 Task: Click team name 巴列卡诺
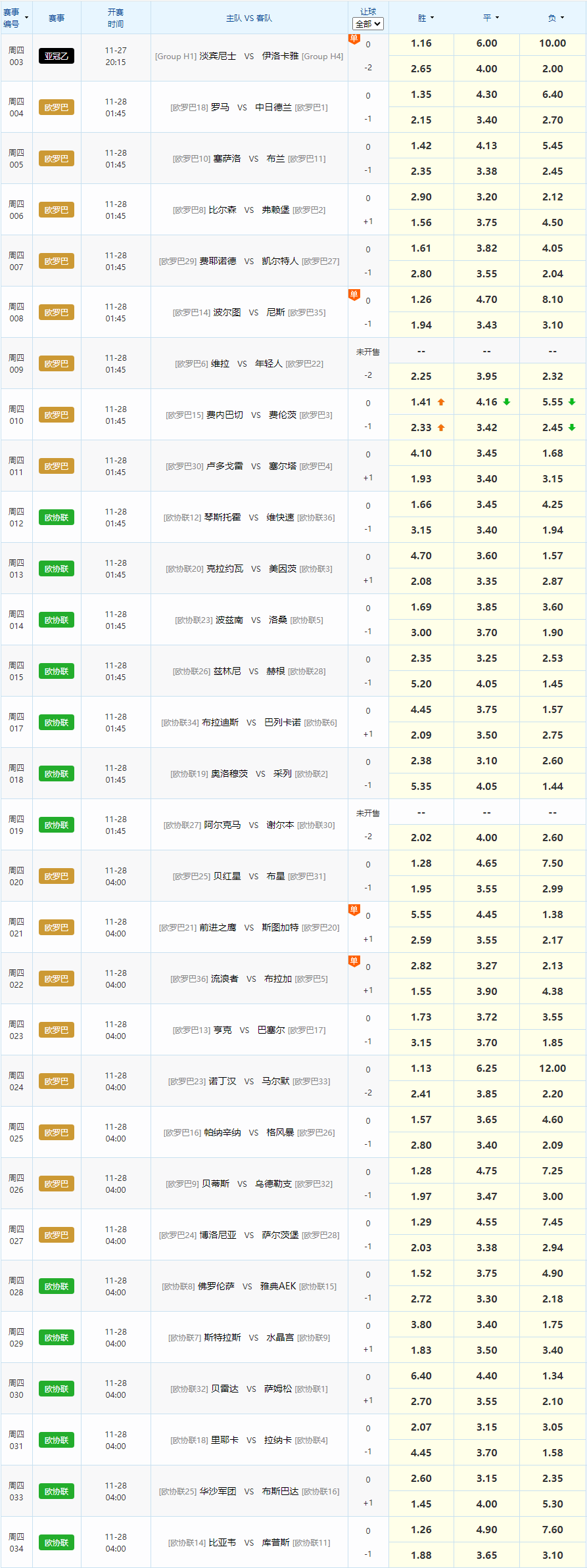[x=283, y=722]
